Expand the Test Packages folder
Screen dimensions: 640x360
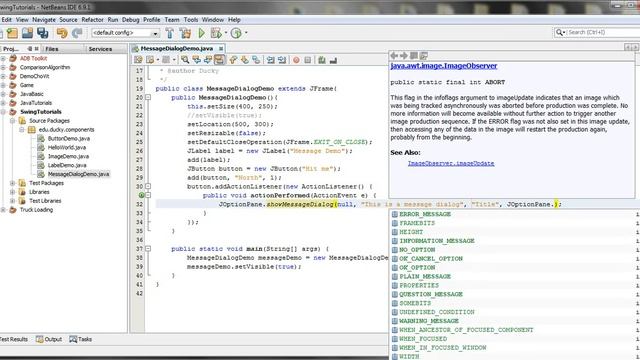click(x=13, y=183)
